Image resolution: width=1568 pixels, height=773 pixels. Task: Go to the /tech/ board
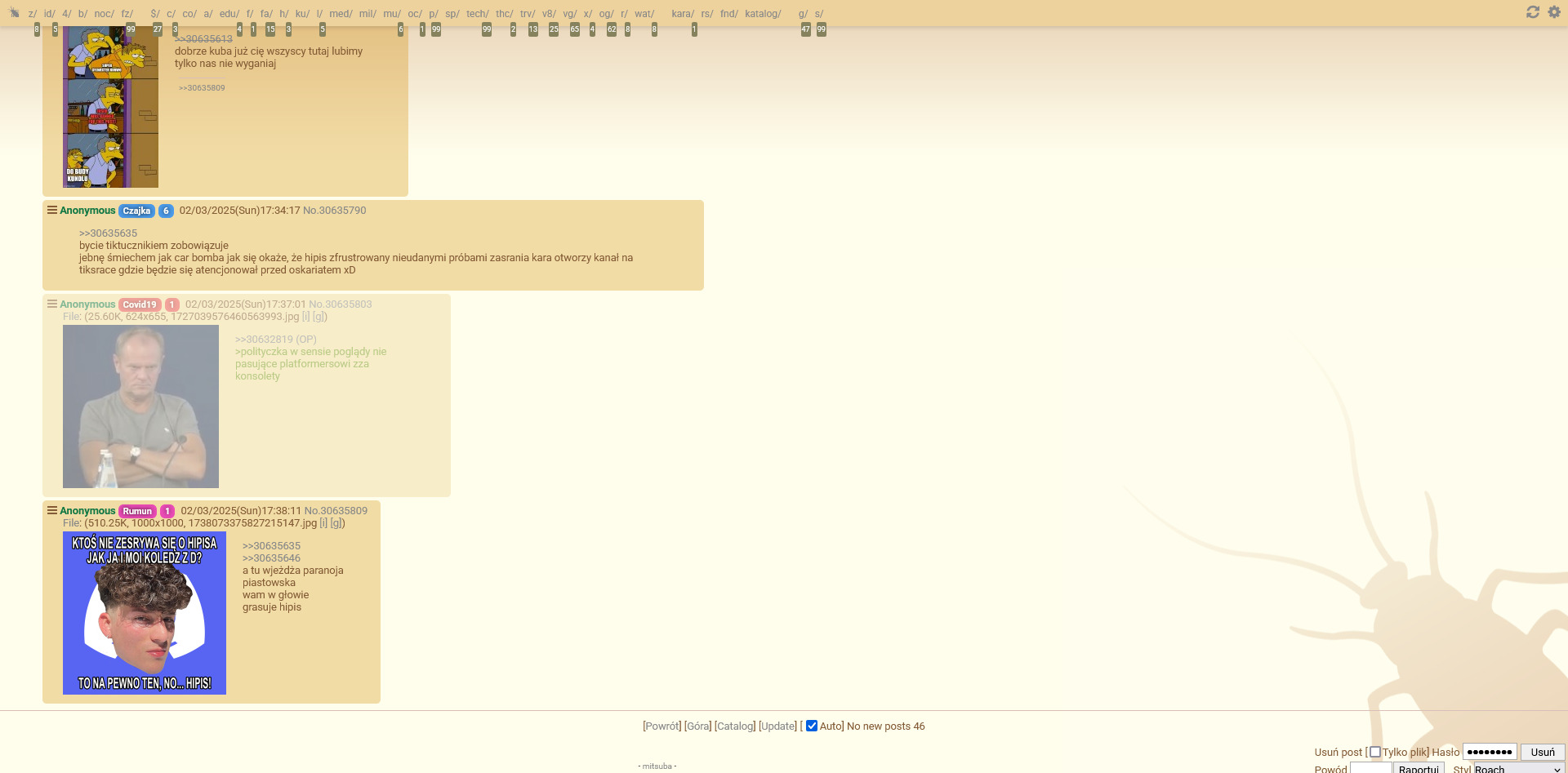[x=478, y=14]
